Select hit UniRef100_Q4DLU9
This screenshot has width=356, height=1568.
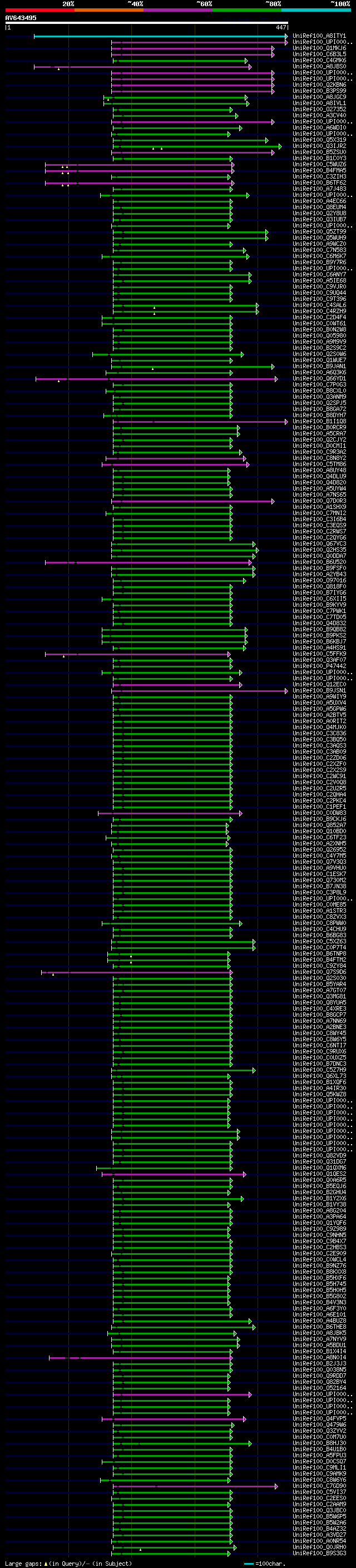[x=319, y=477]
